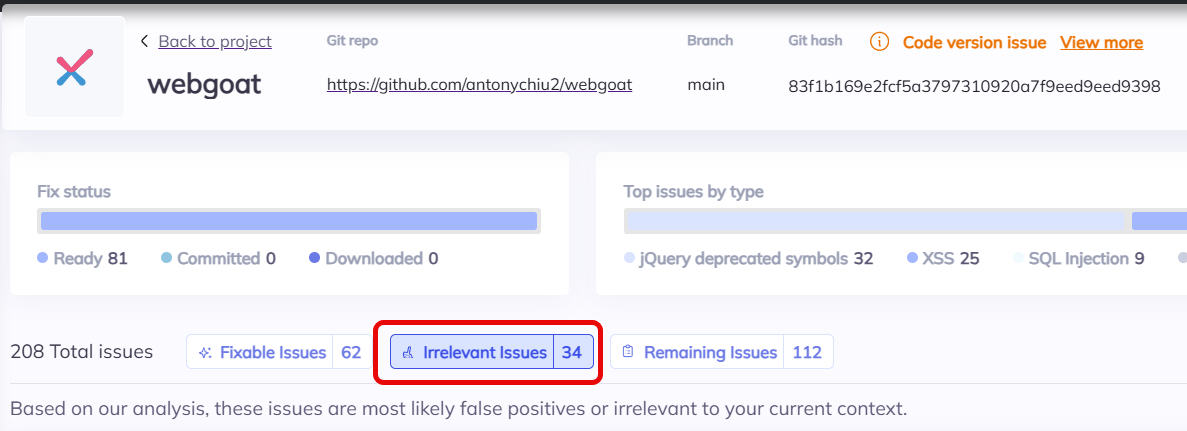Click the XSS legend dot

click(x=912, y=259)
